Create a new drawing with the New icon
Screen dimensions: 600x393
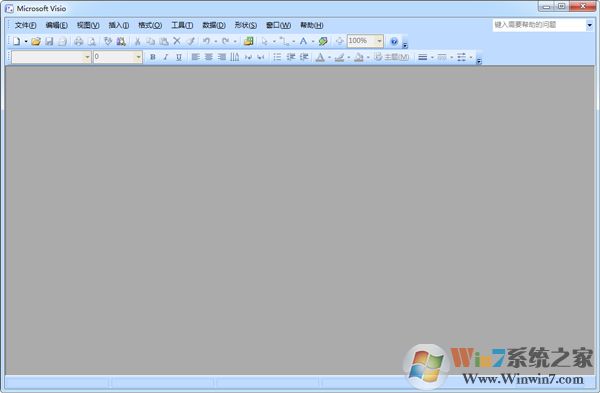[16, 41]
